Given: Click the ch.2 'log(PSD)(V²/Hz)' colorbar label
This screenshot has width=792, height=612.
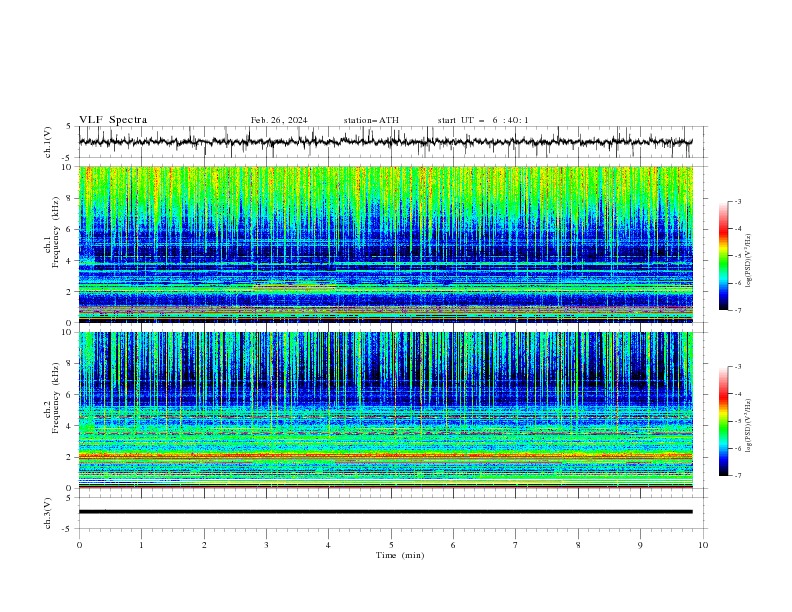Looking at the screenshot, I should pos(748,425).
